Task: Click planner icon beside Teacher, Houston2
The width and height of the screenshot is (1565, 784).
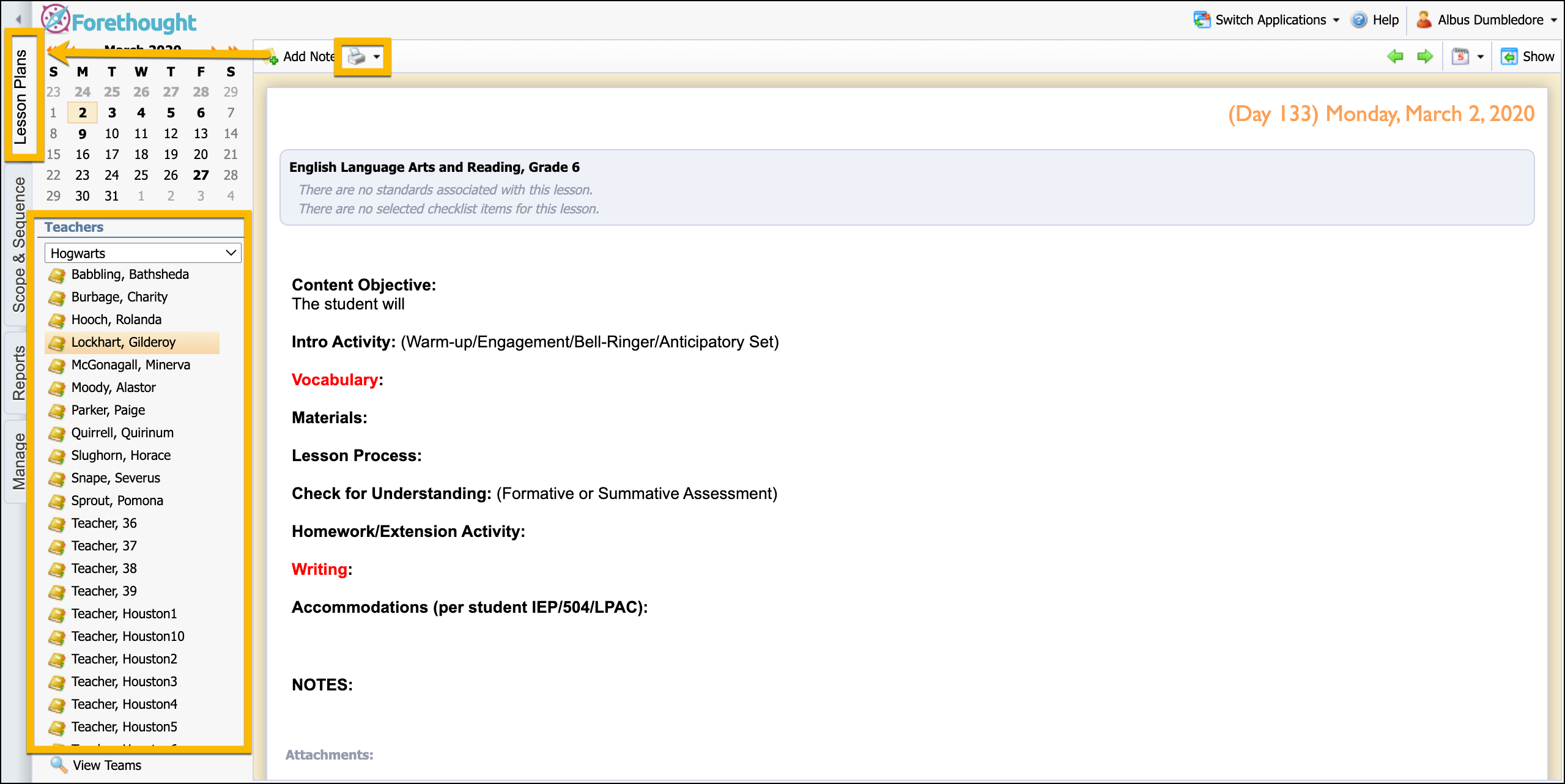Action: point(57,660)
